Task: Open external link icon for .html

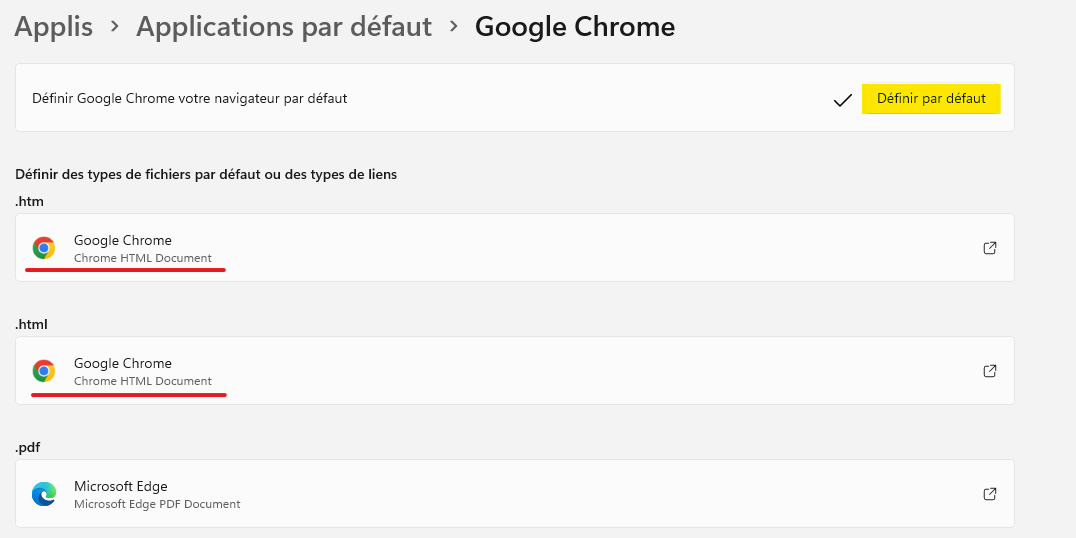Action: coord(990,371)
